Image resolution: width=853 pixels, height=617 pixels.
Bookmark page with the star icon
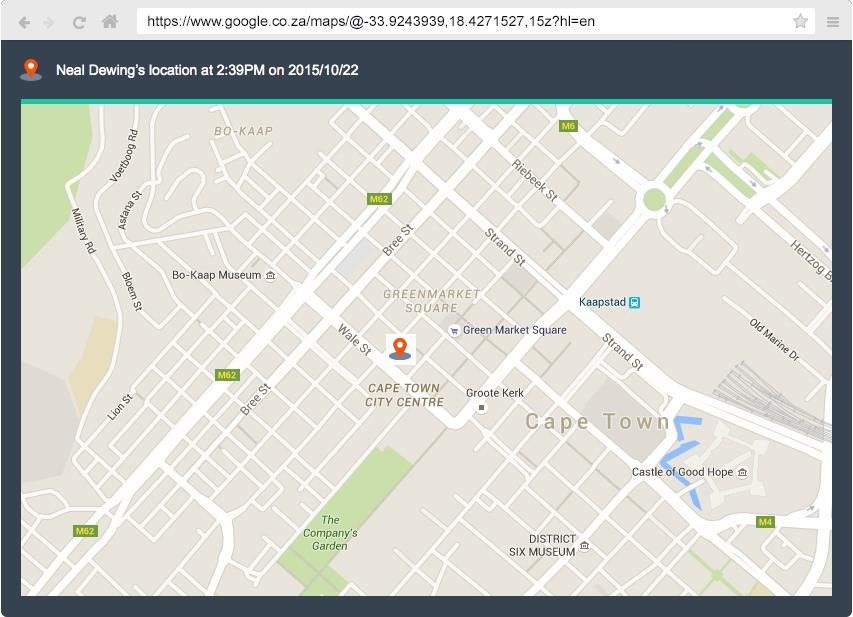tap(800, 21)
